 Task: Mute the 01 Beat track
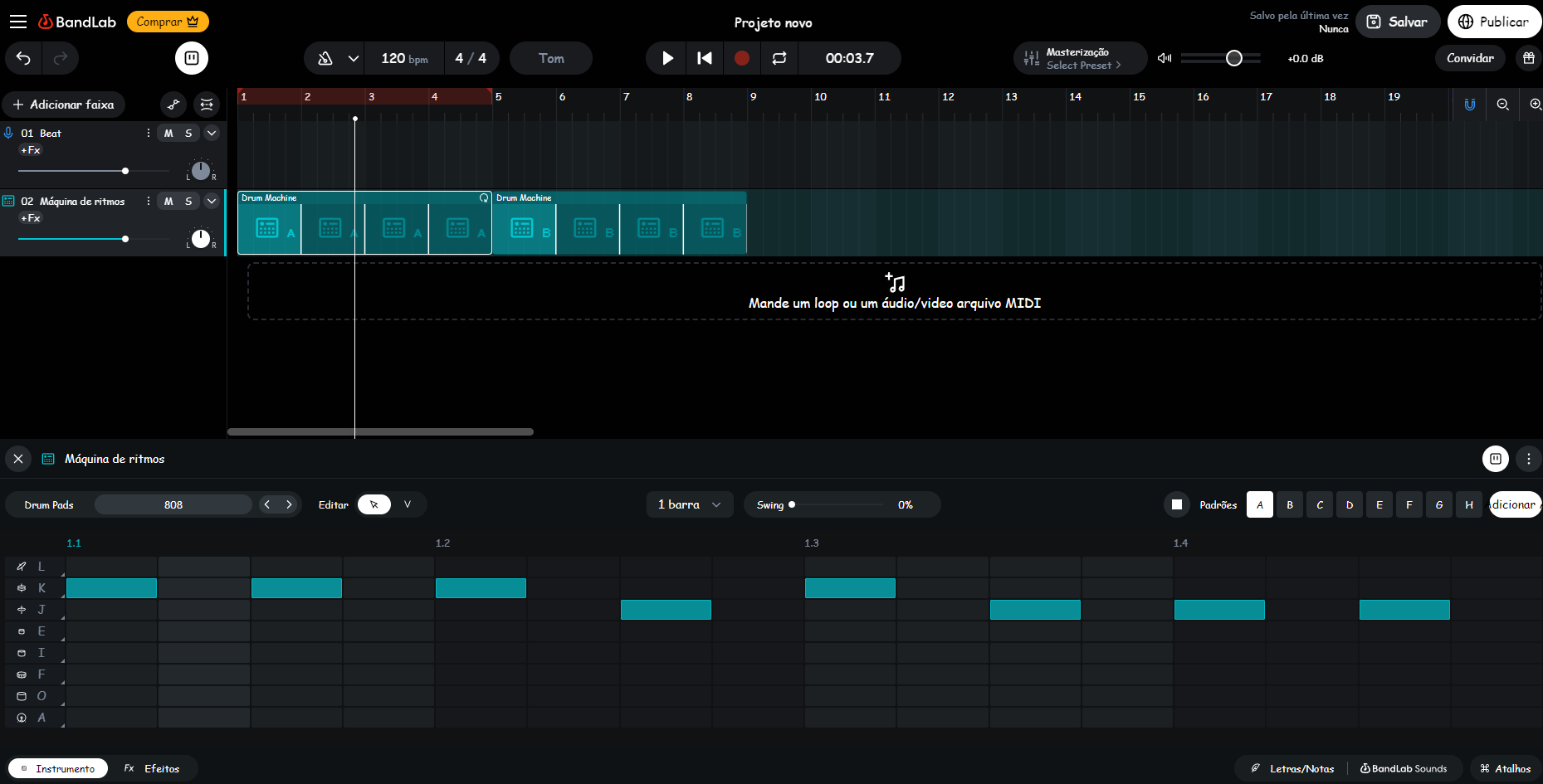(x=168, y=134)
